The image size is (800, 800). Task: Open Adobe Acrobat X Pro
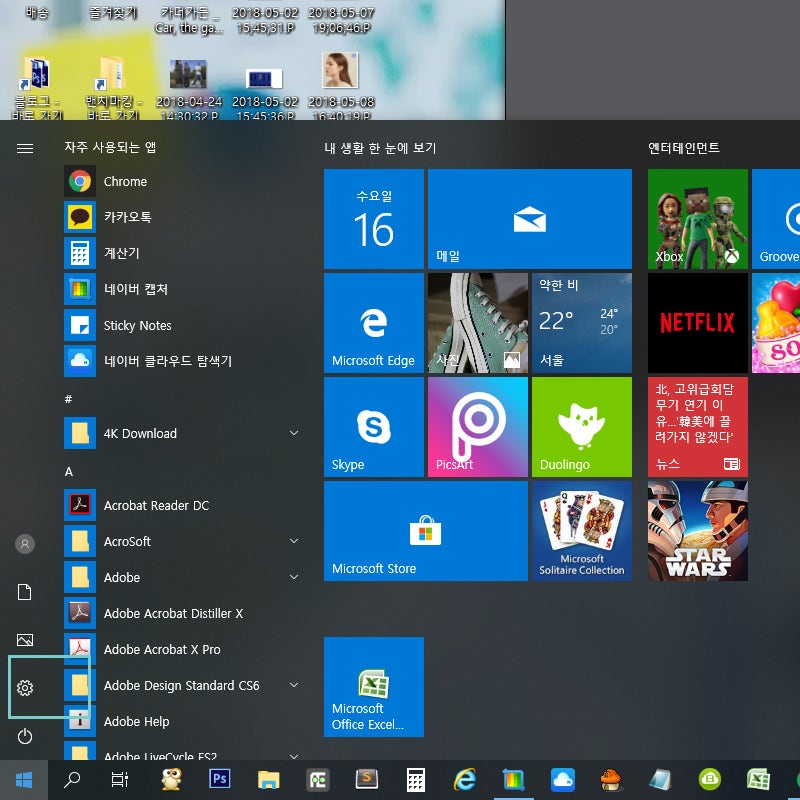tap(181, 649)
